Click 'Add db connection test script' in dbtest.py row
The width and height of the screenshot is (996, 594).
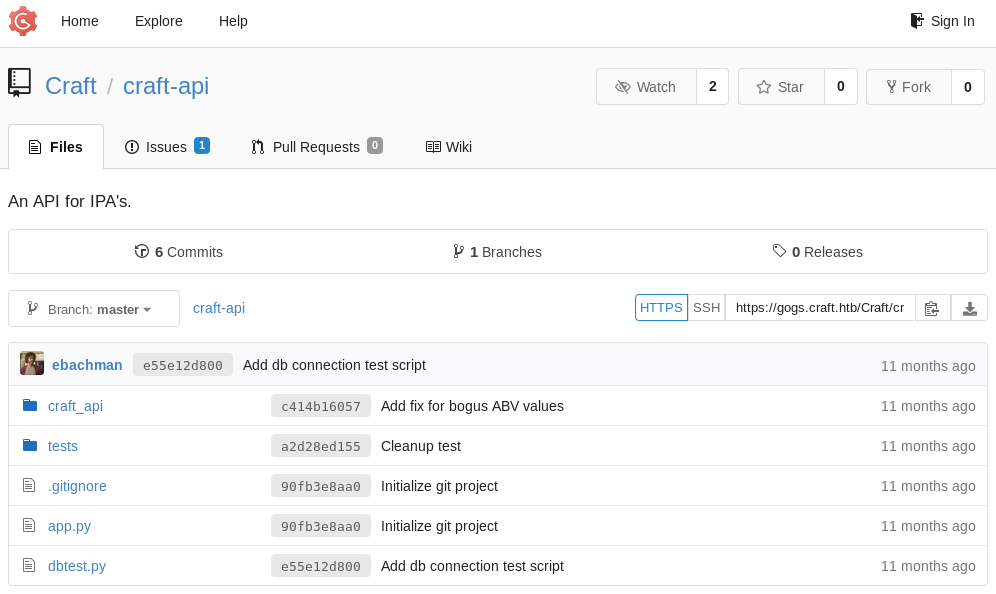pos(473,566)
